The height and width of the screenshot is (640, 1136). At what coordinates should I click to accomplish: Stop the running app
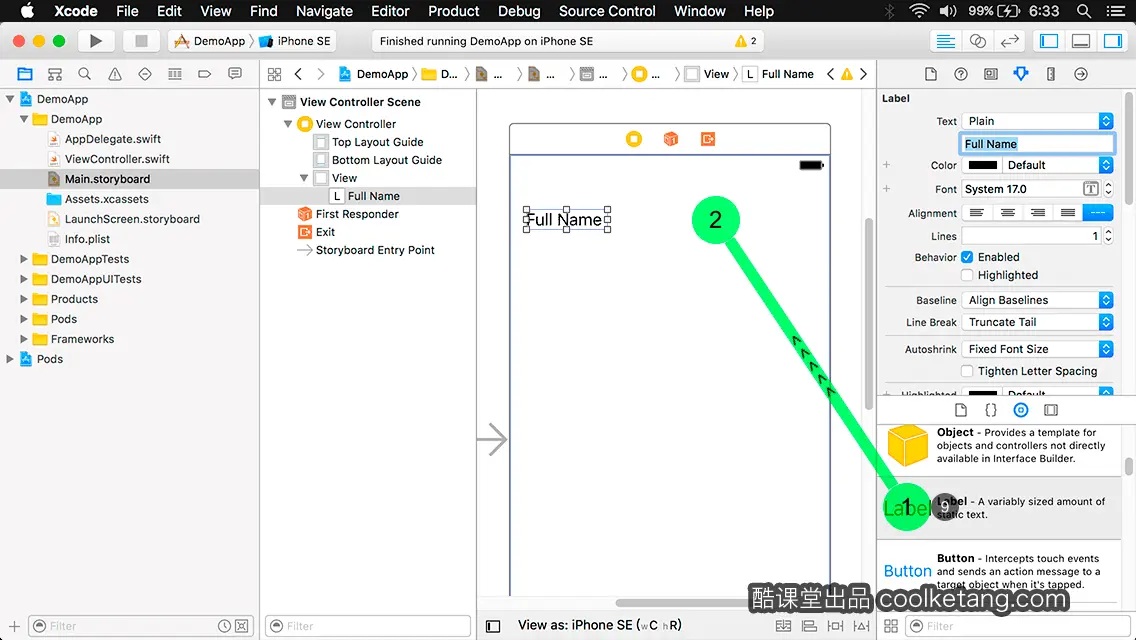pyautogui.click(x=141, y=41)
